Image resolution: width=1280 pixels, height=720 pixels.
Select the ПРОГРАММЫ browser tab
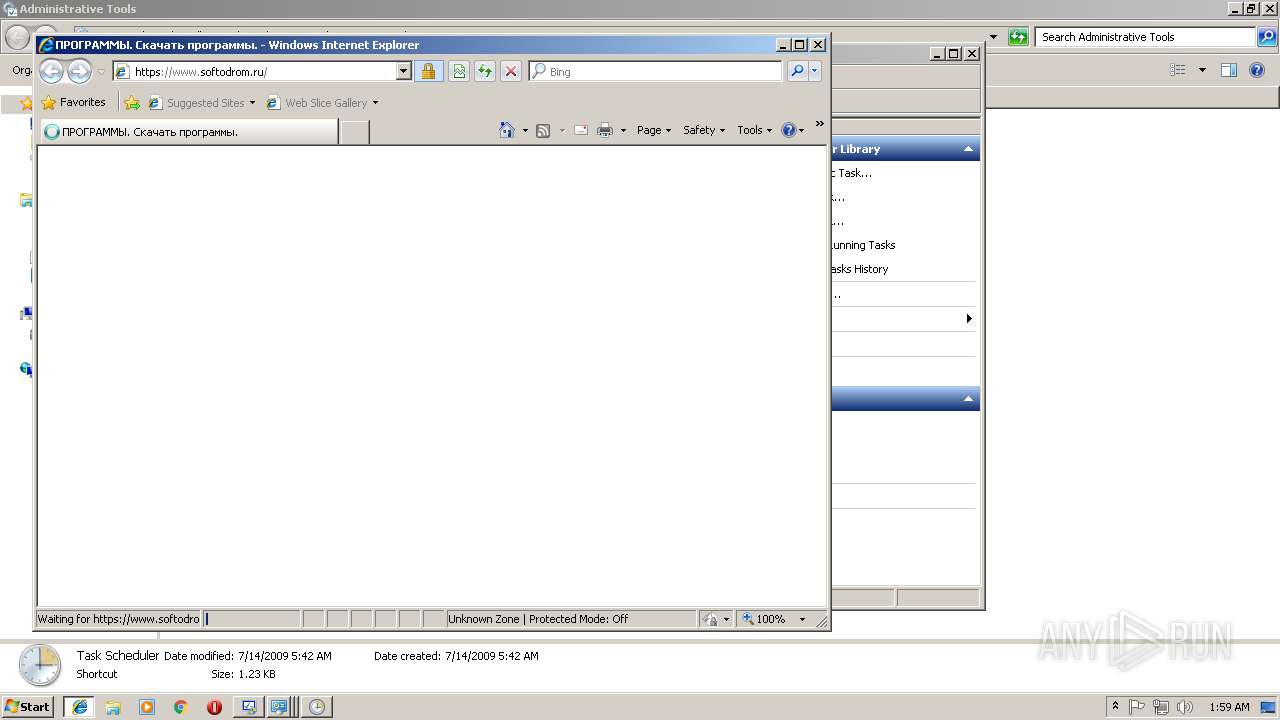point(188,131)
